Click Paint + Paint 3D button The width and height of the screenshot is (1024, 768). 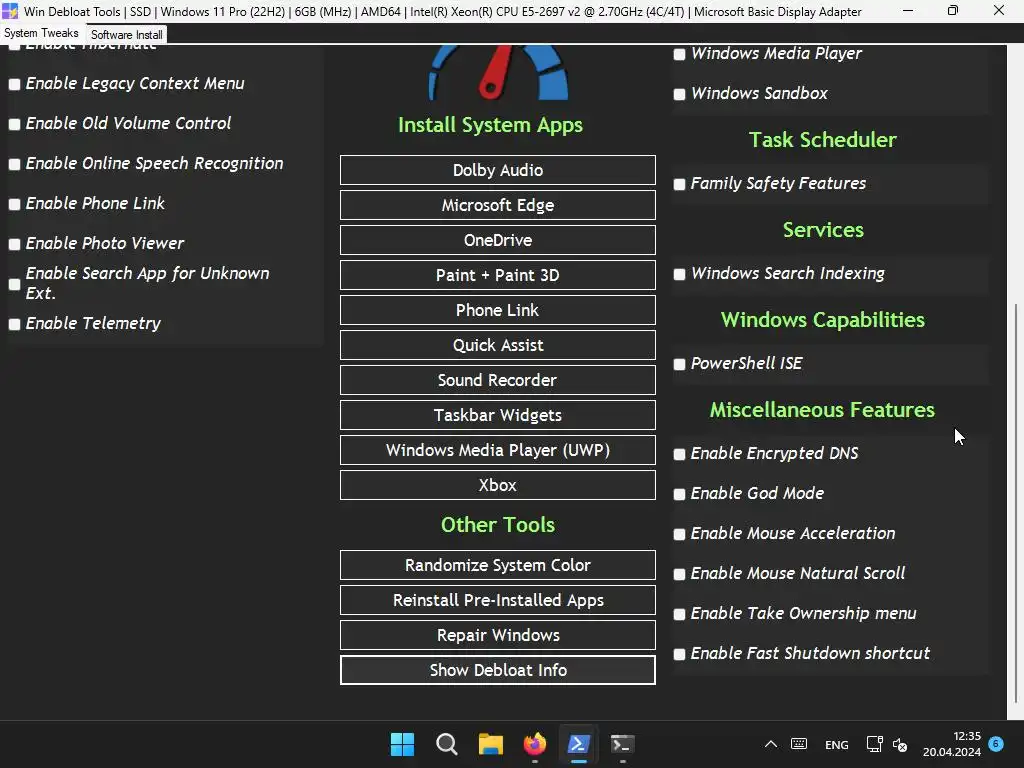click(498, 275)
